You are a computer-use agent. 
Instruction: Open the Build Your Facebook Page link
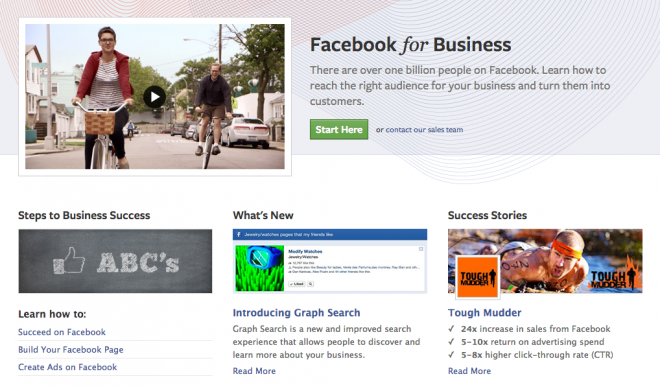71,350
